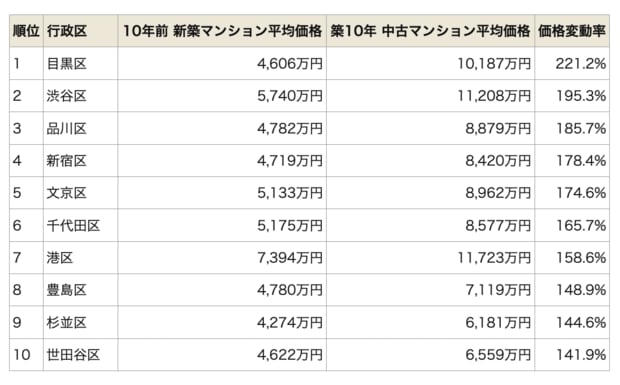Click the 新宿区 district cell
Image resolution: width=620 pixels, height=385 pixels.
(80, 160)
